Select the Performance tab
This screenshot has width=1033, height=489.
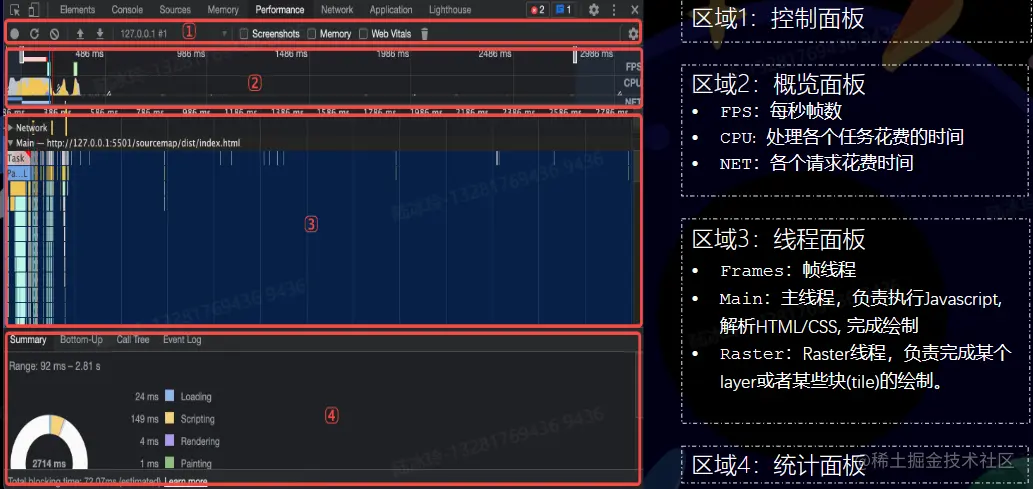[x=280, y=10]
